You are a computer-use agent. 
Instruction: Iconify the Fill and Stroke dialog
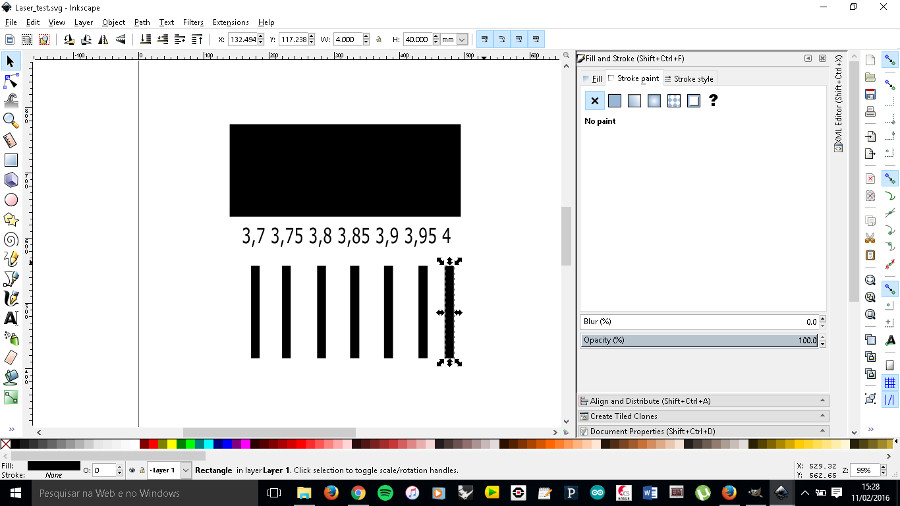click(x=808, y=59)
